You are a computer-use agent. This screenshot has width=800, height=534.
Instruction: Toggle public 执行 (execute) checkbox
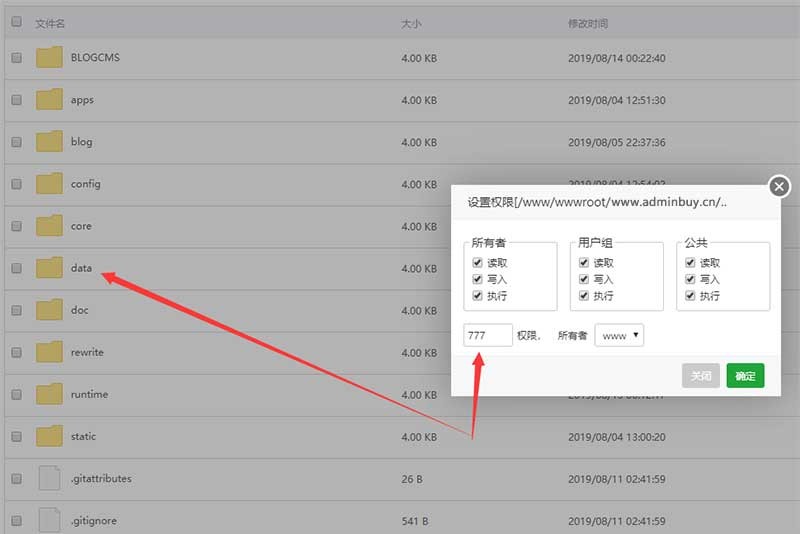[x=690, y=297]
